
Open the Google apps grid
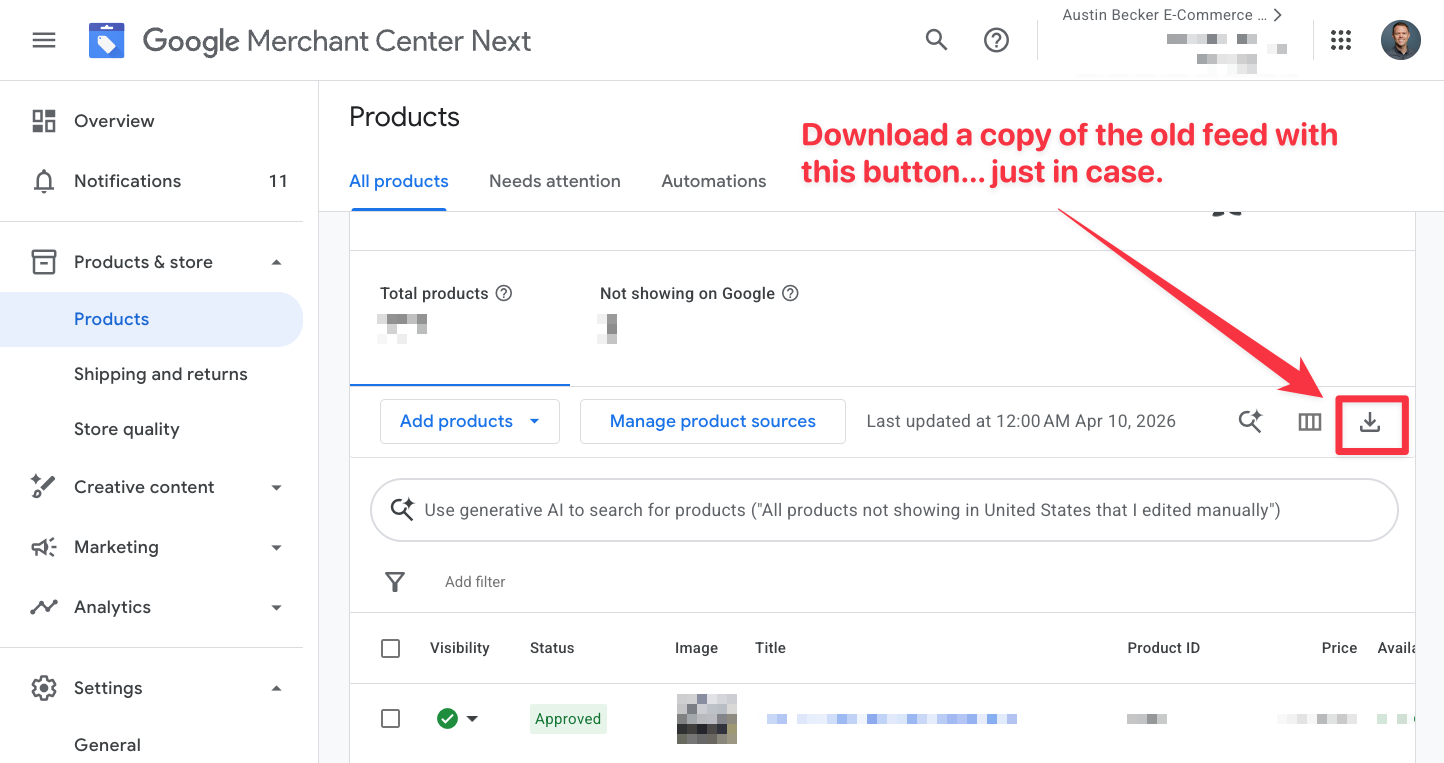coord(1341,40)
